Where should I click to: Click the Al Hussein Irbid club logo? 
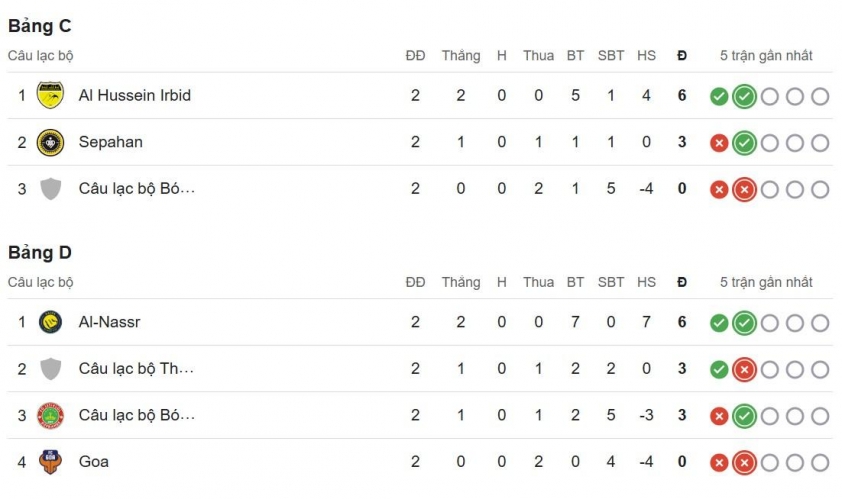(50, 96)
